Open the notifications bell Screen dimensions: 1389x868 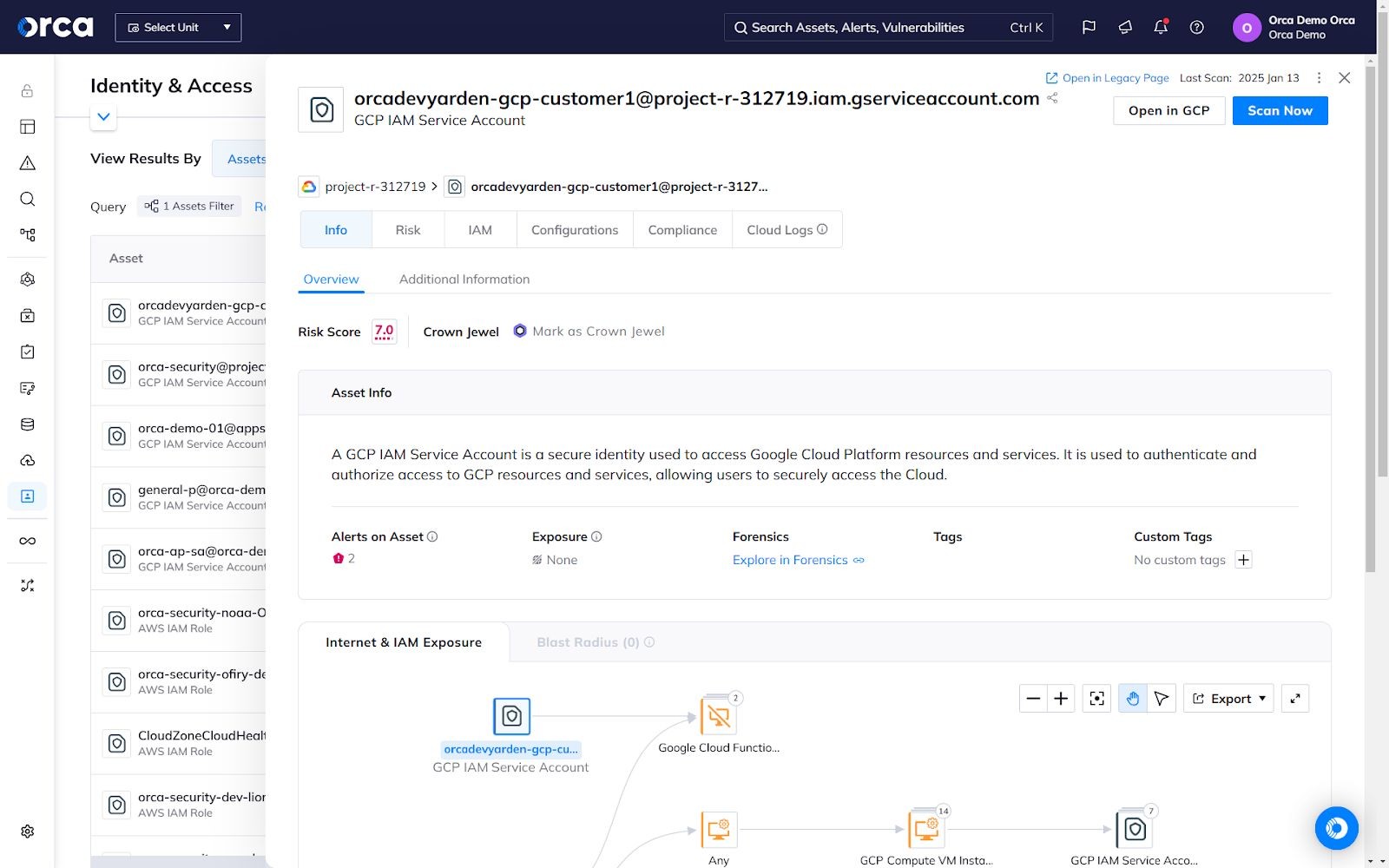[x=1161, y=27]
